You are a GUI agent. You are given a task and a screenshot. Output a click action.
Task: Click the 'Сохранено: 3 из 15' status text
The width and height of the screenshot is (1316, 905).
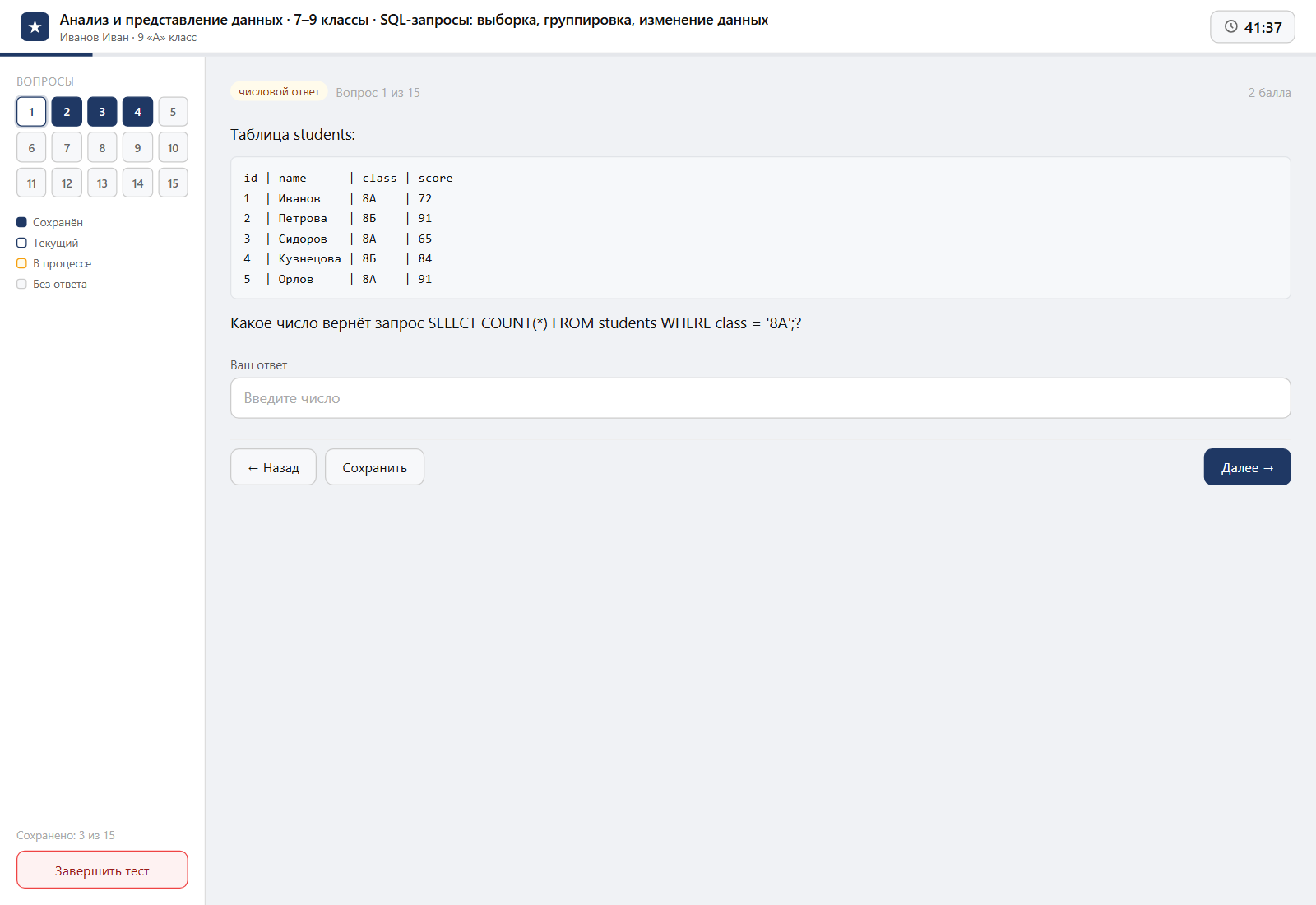coord(66,836)
